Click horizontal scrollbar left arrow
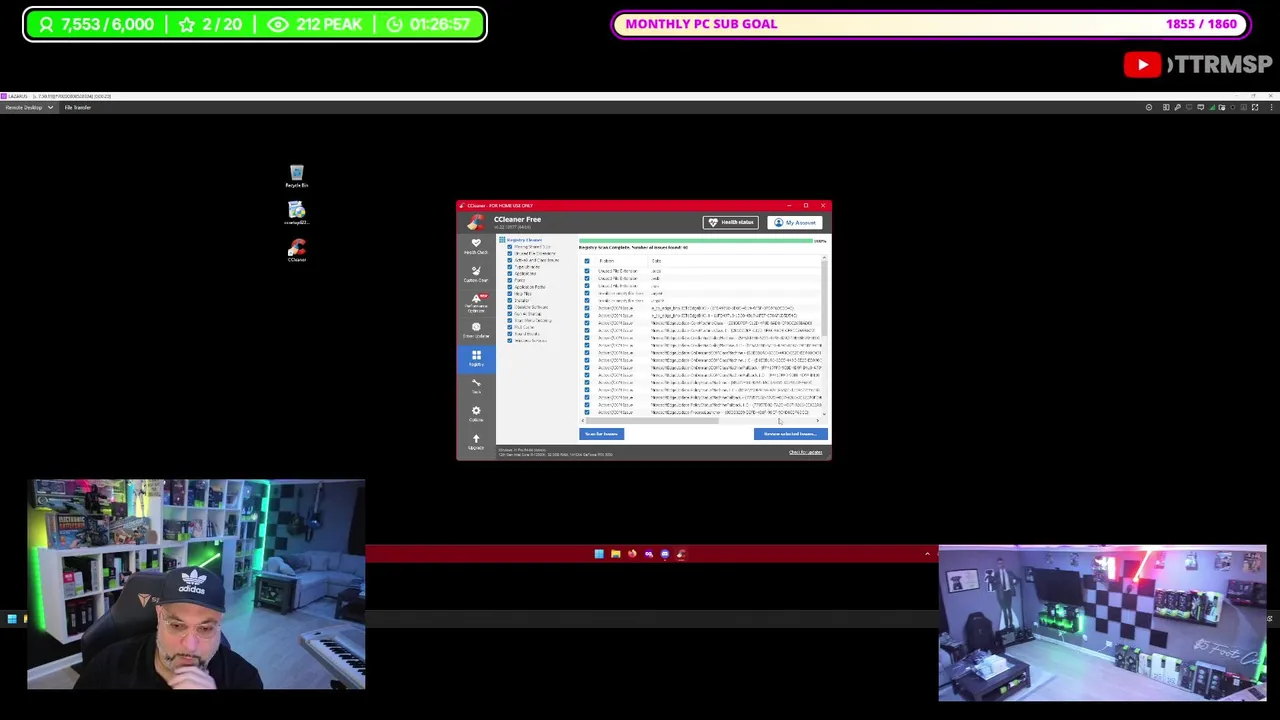The height and width of the screenshot is (720, 1280). pyautogui.click(x=582, y=421)
